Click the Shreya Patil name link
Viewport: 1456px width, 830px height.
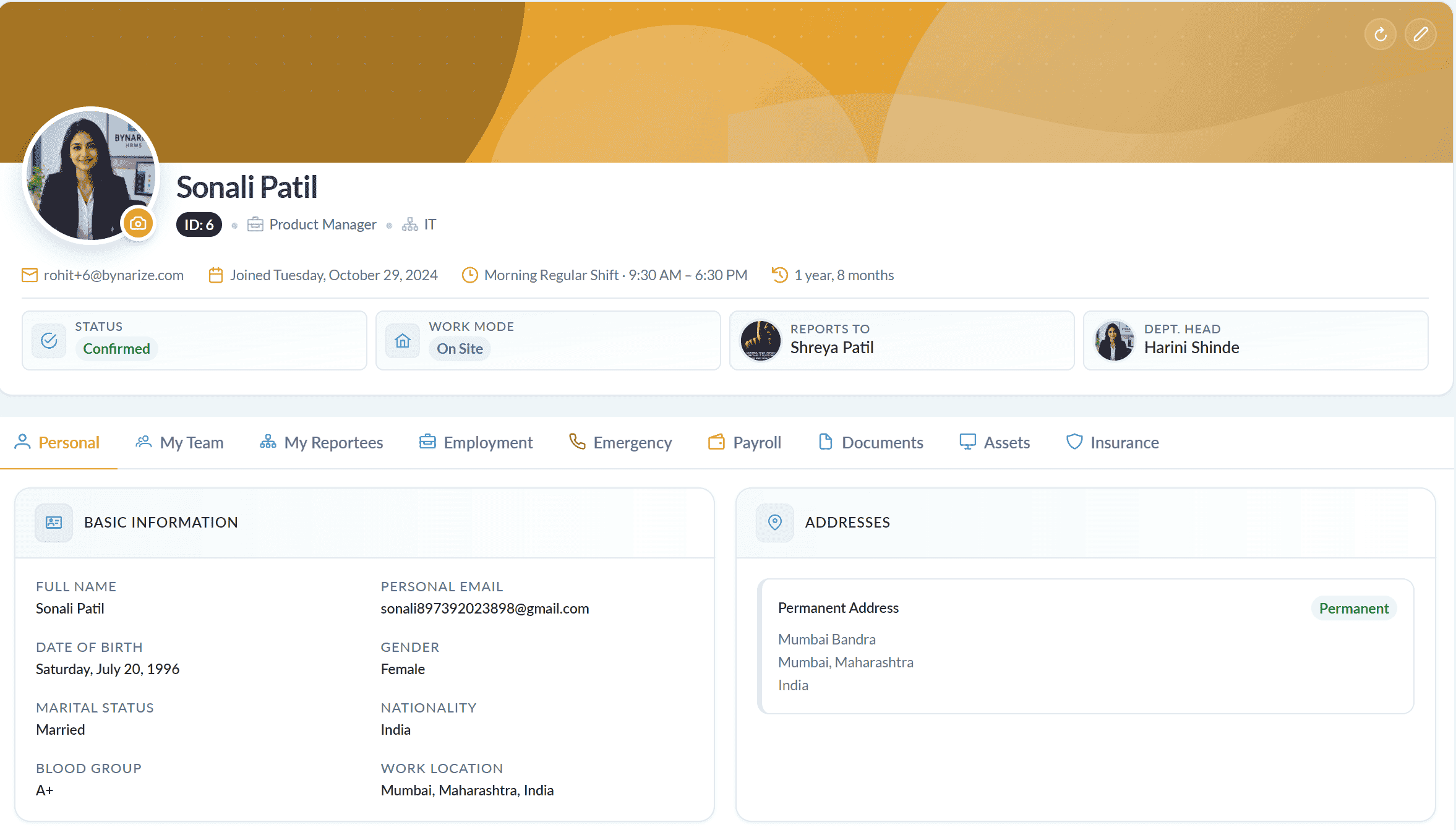click(x=832, y=348)
